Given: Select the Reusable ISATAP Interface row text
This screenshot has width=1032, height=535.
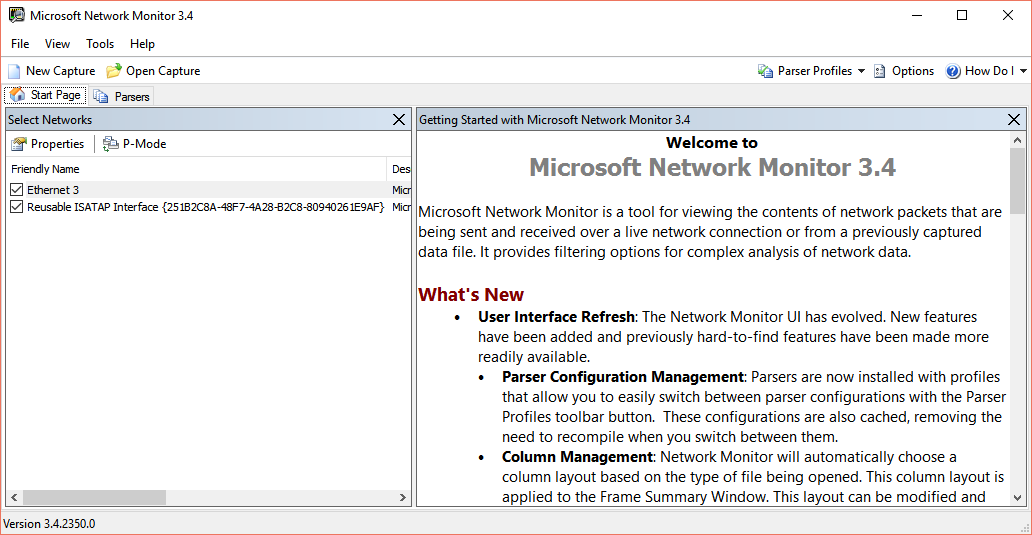Looking at the screenshot, I should coord(205,207).
